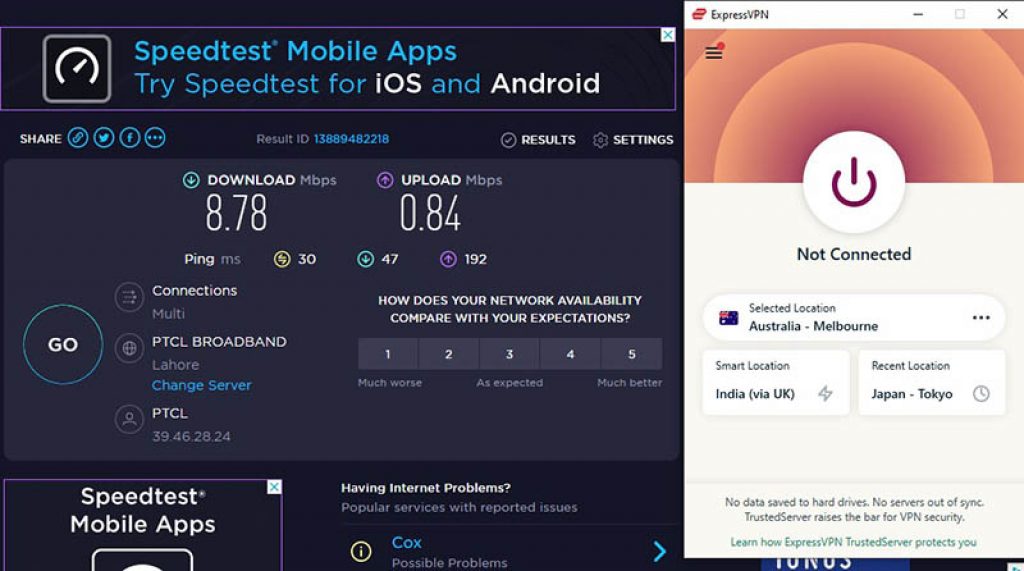Start a new test with GO
The image size is (1024, 571).
point(63,344)
